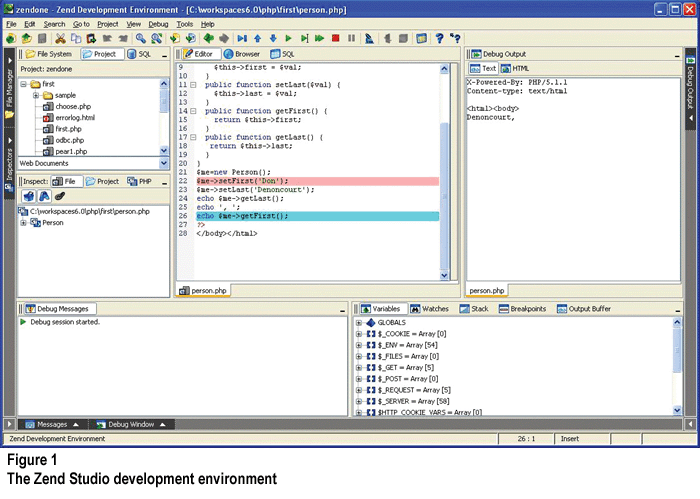Select the HTML tab in Debug Output

[x=515, y=68]
